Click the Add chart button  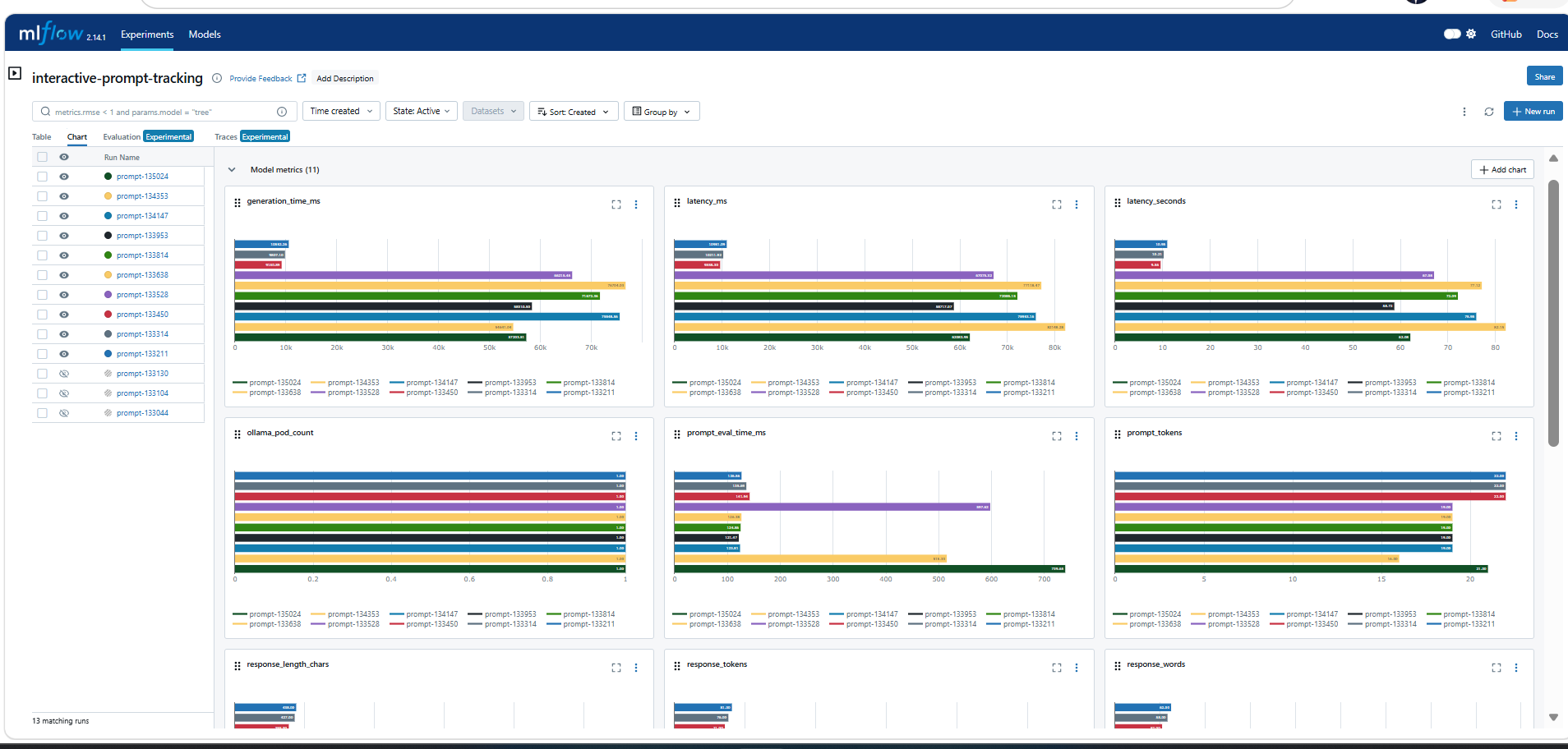click(1502, 169)
